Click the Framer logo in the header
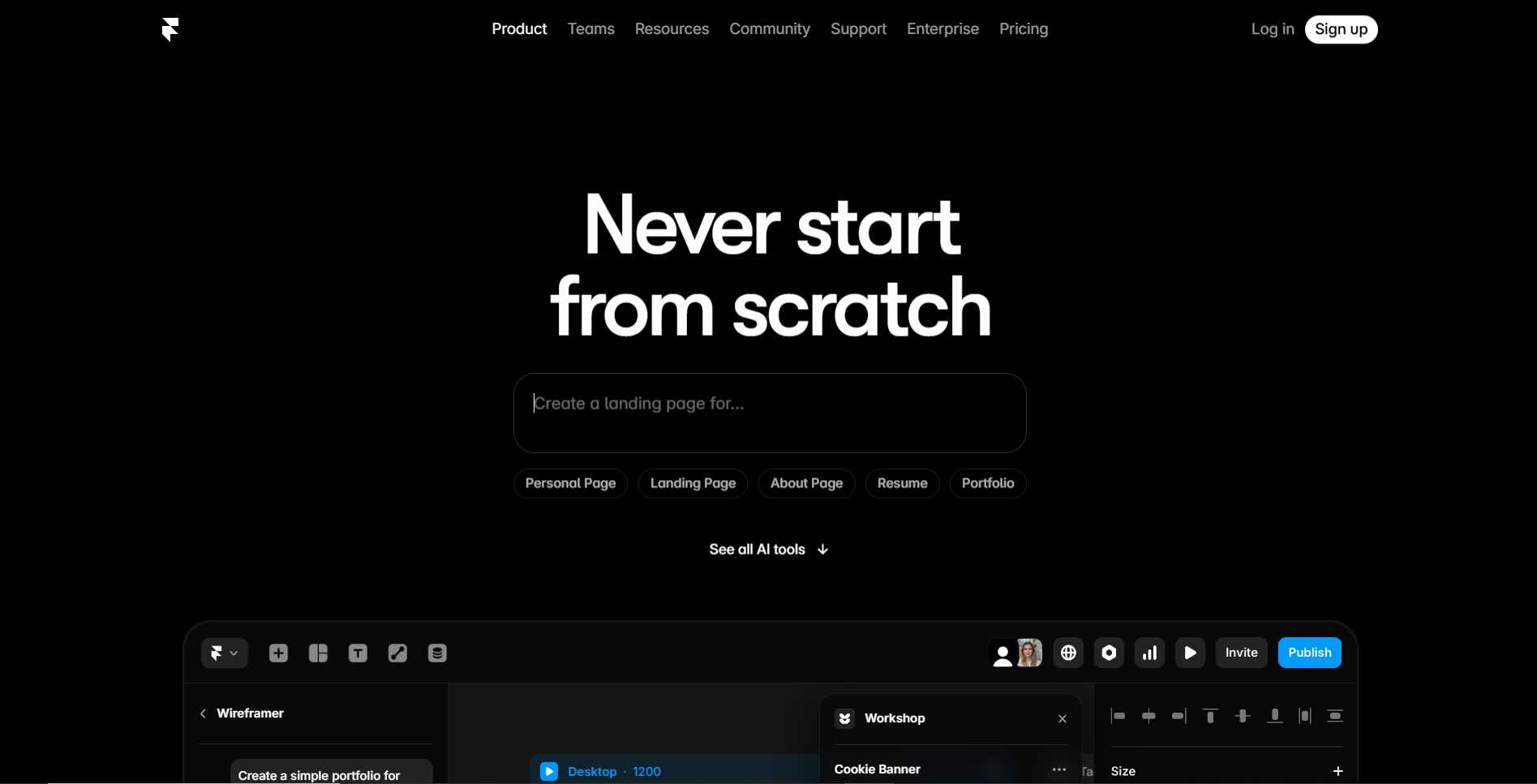The width and height of the screenshot is (1537, 784). [x=170, y=29]
